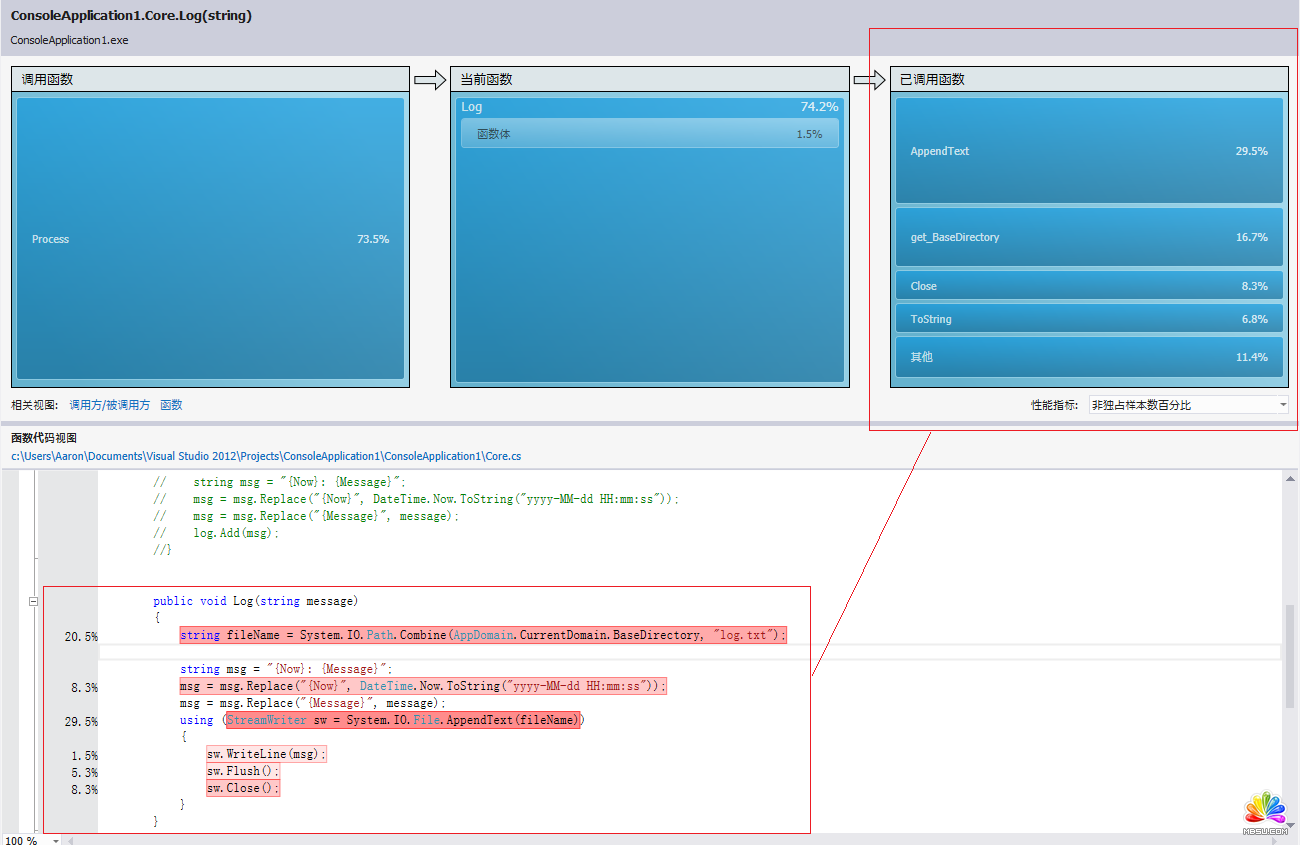Click the vertical scrollbar thumb in code view

(1290, 655)
